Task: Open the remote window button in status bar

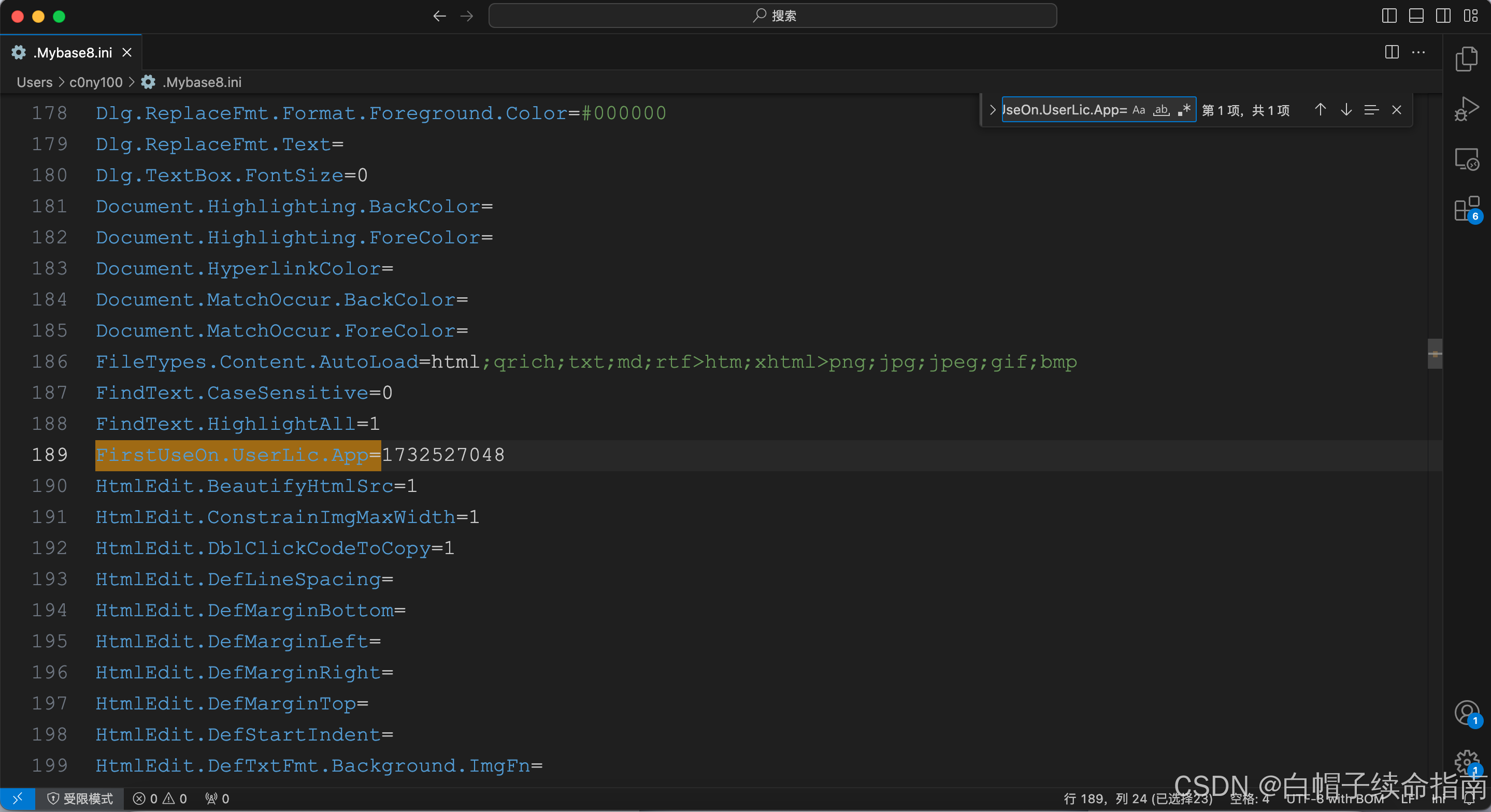Action: (x=18, y=799)
